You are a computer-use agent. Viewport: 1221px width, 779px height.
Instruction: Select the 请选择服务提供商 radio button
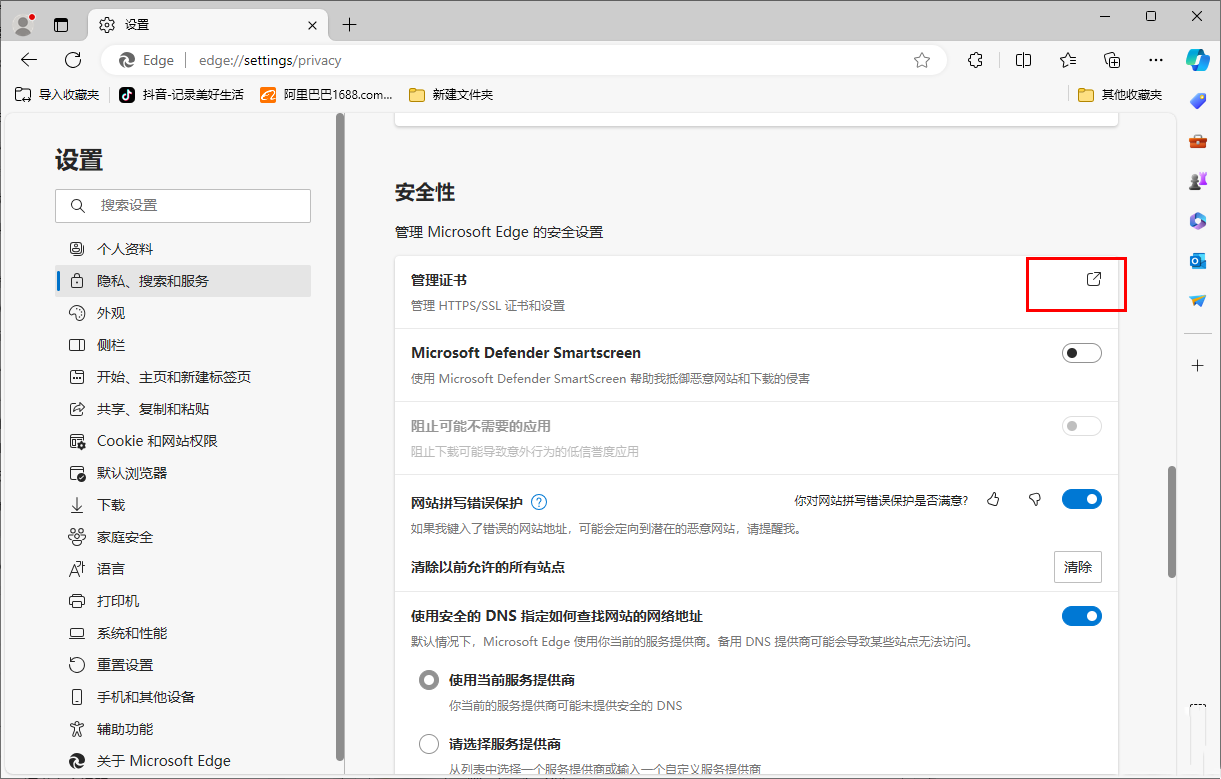click(x=429, y=744)
